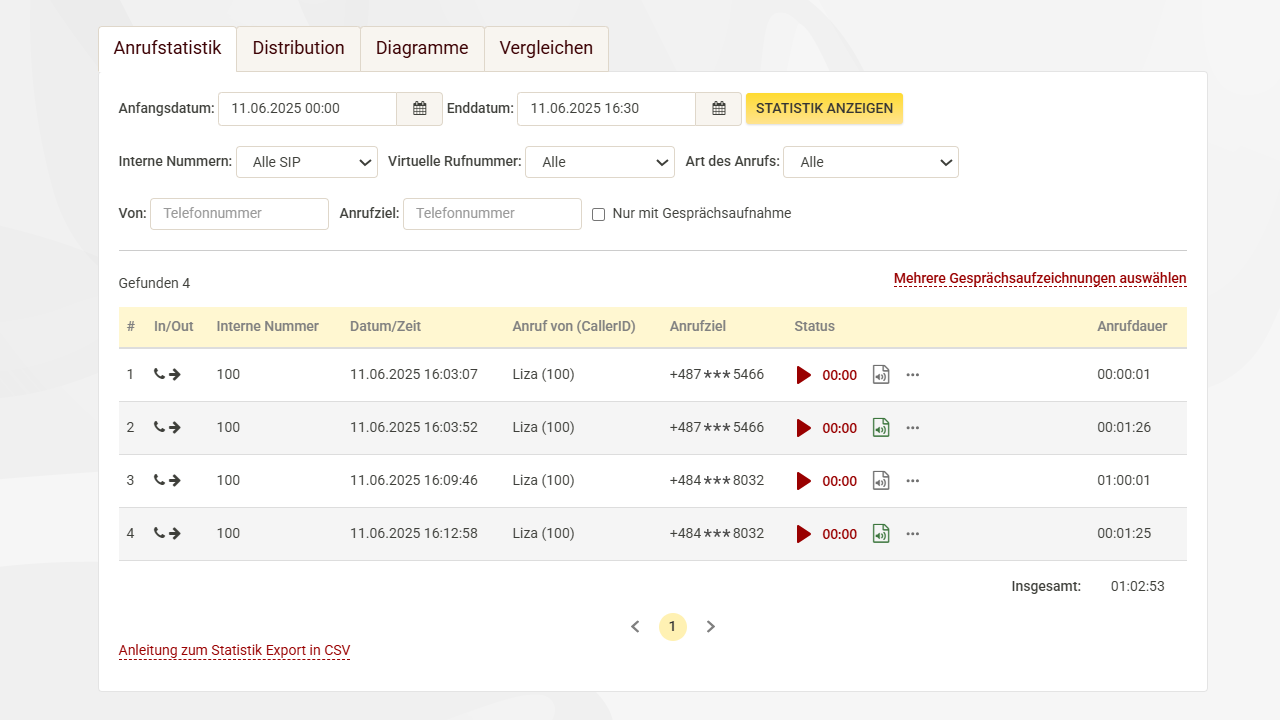Click outgoing call icon in row 3
This screenshot has height=720, width=1280.
click(167, 480)
